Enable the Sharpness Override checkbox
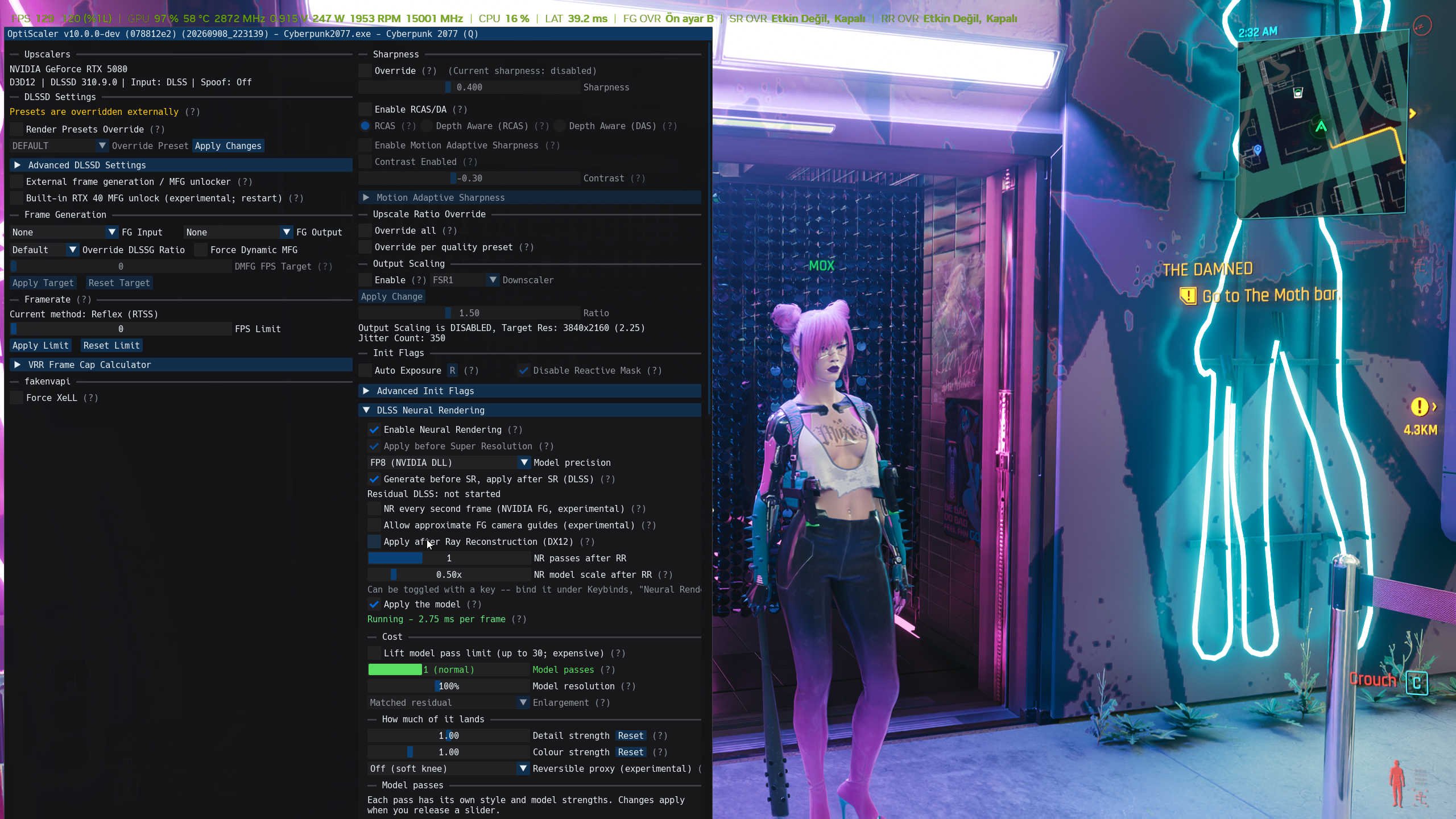The width and height of the screenshot is (1456, 819). (x=365, y=71)
